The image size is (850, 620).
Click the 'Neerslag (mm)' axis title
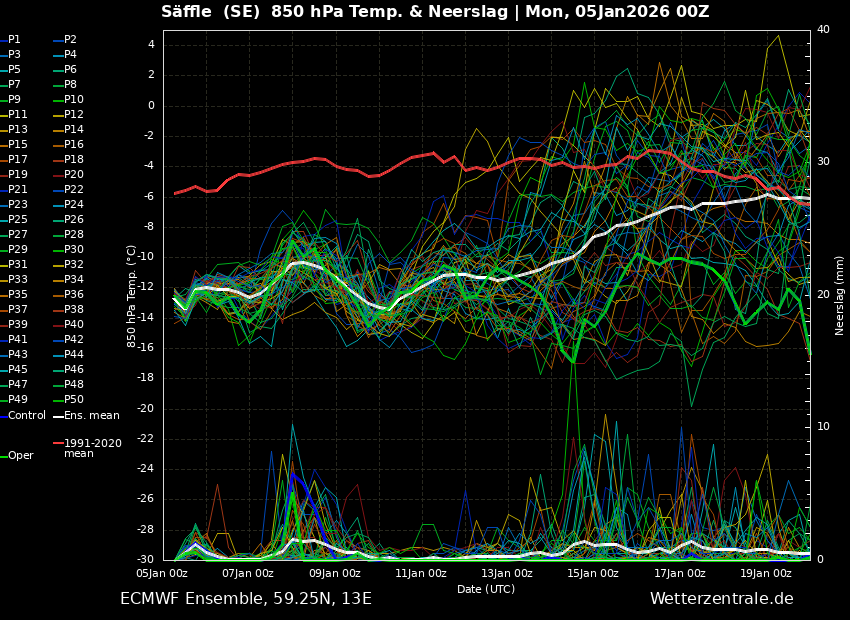[x=839, y=296]
